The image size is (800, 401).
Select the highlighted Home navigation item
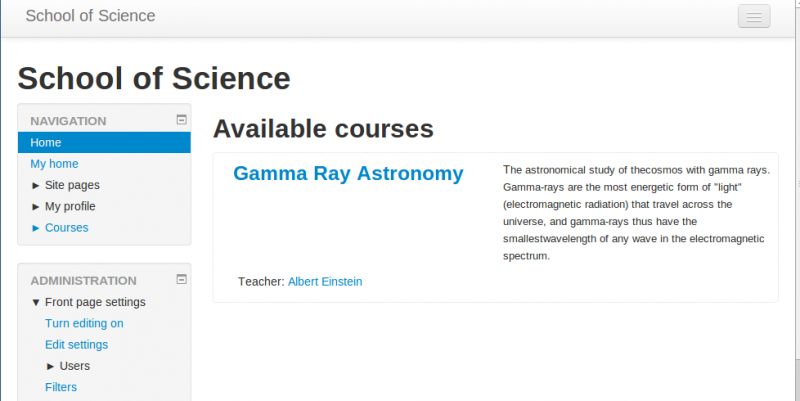coord(46,143)
